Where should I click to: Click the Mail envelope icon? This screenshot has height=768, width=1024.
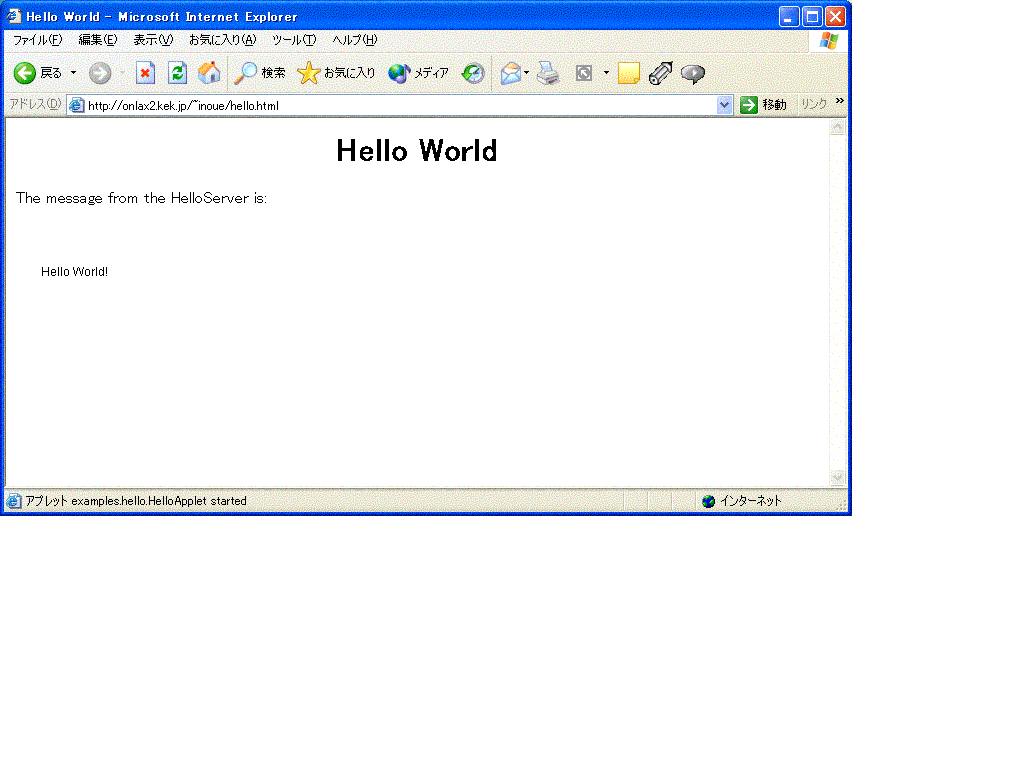pyautogui.click(x=511, y=73)
